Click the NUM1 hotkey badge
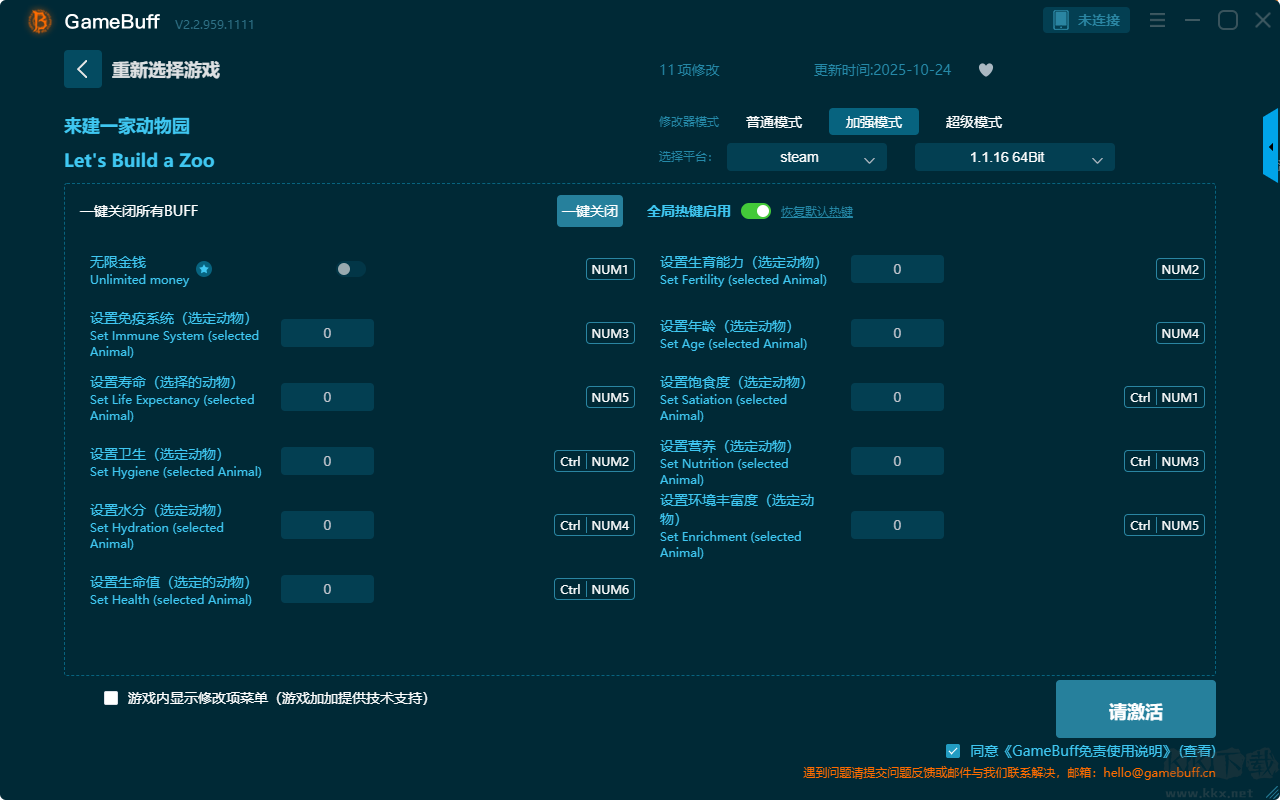 [610, 269]
